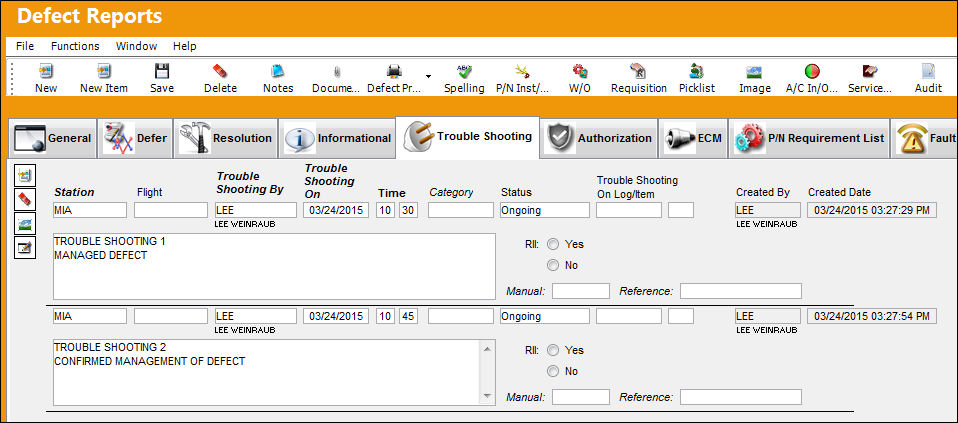The image size is (958, 423).
Task: Click the Station field in first record
Action: click(90, 210)
